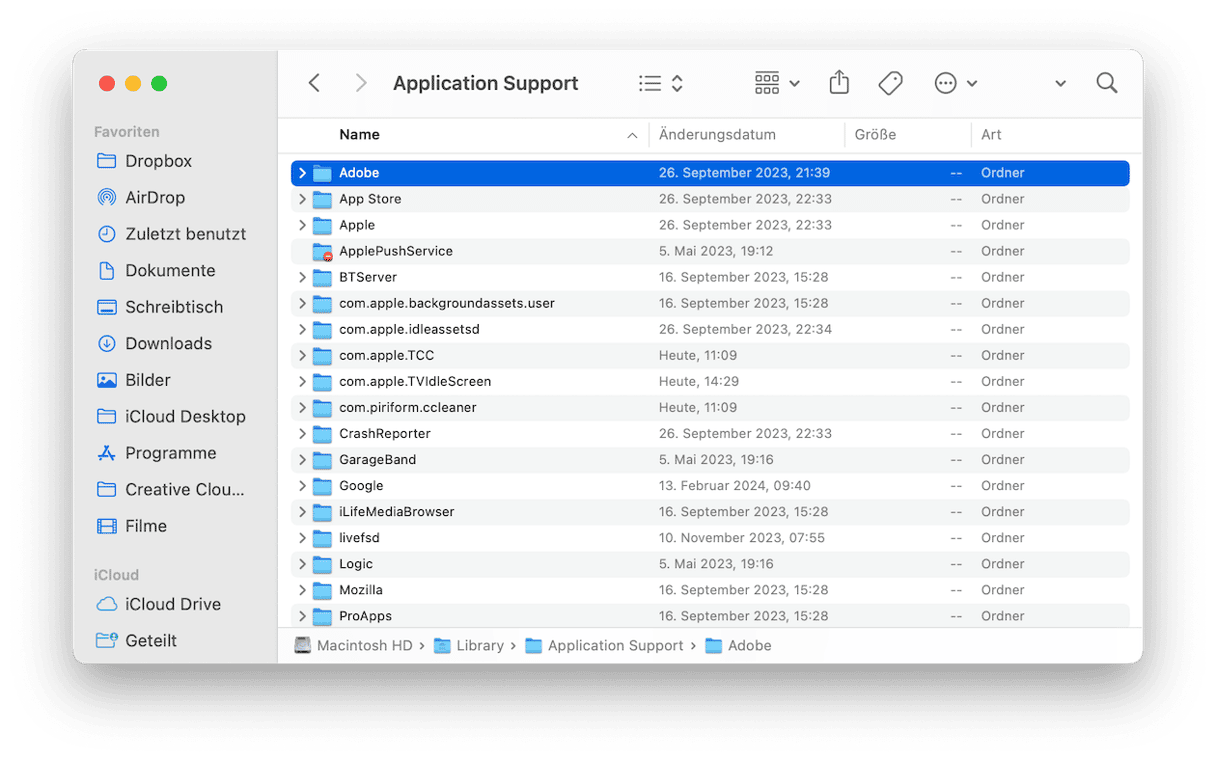Go forward using the forward arrow
This screenshot has height=760, width=1216.
(361, 83)
